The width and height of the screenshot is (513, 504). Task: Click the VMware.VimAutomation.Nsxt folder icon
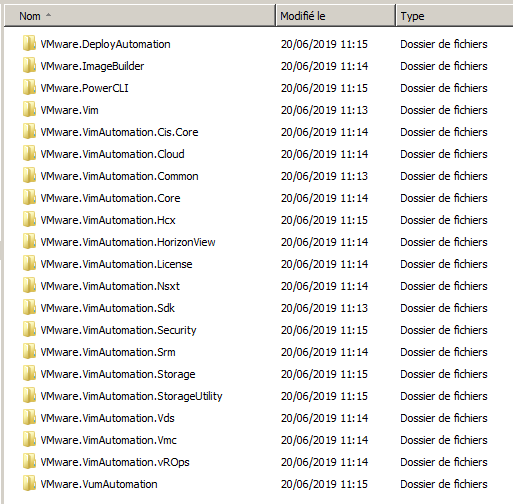pos(29,286)
